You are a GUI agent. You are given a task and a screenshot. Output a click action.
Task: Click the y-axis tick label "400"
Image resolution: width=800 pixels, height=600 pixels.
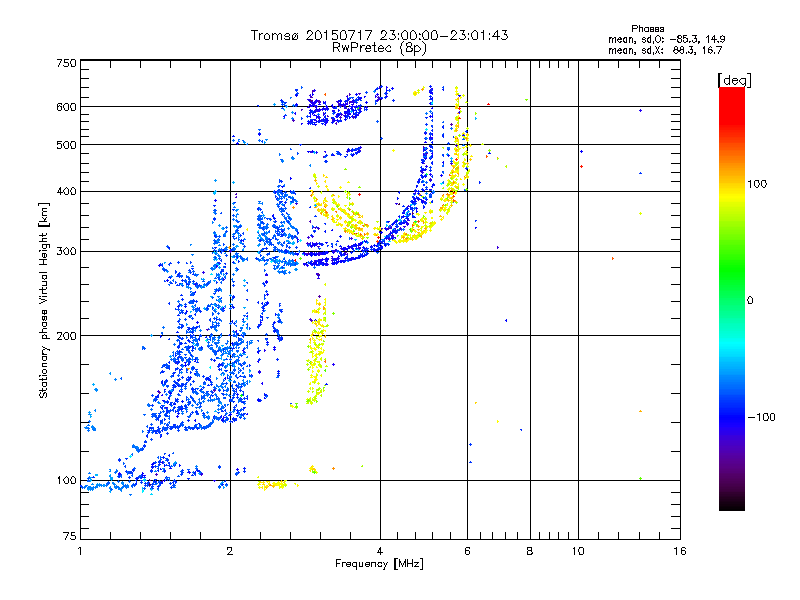point(66,191)
